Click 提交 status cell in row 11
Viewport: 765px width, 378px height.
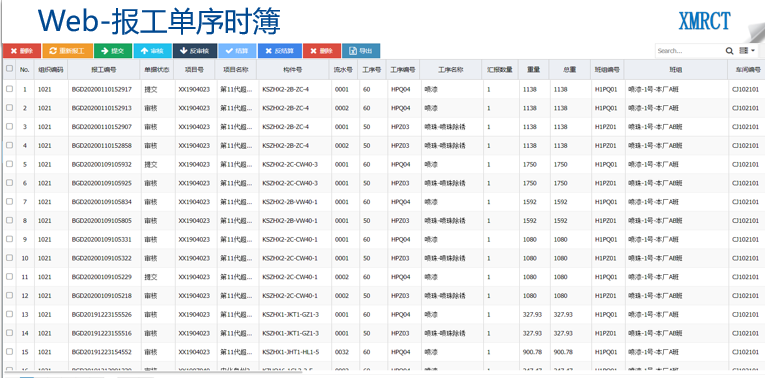pos(151,277)
